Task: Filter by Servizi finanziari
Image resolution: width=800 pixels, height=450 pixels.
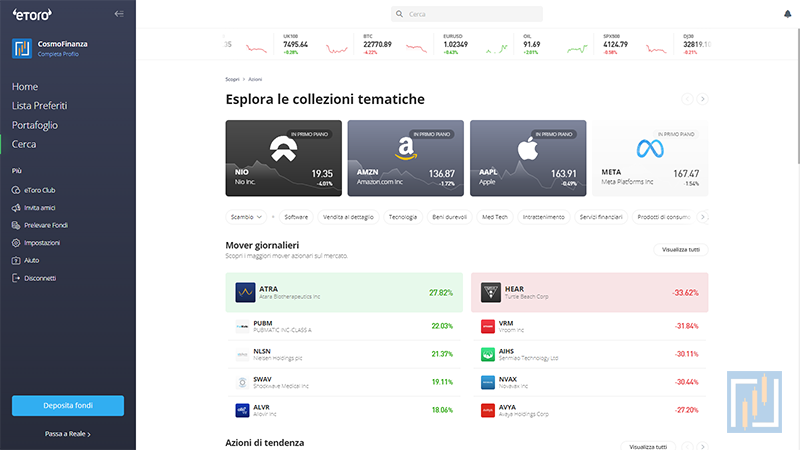Action: click(601, 217)
